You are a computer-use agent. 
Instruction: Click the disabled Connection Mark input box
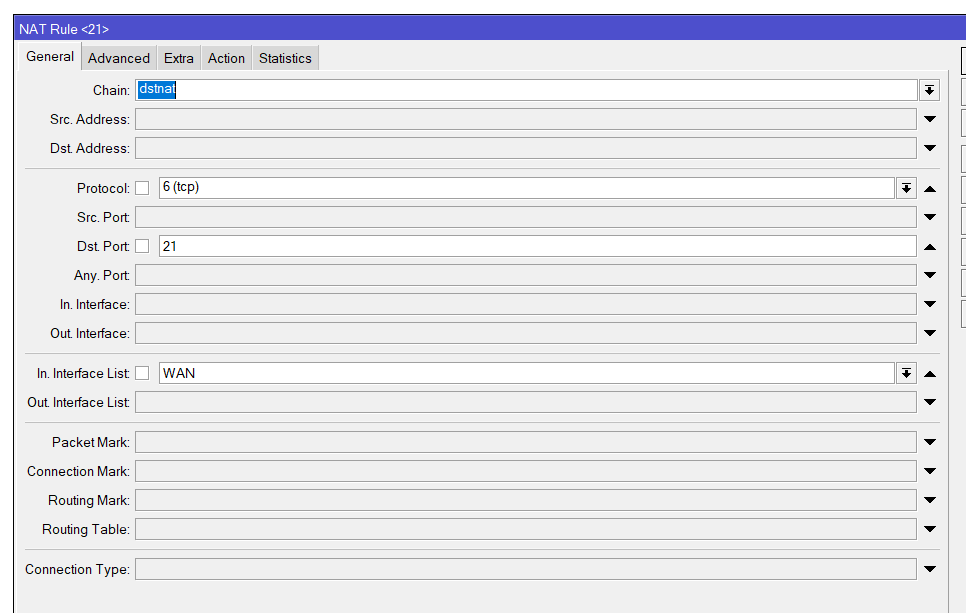(x=526, y=471)
